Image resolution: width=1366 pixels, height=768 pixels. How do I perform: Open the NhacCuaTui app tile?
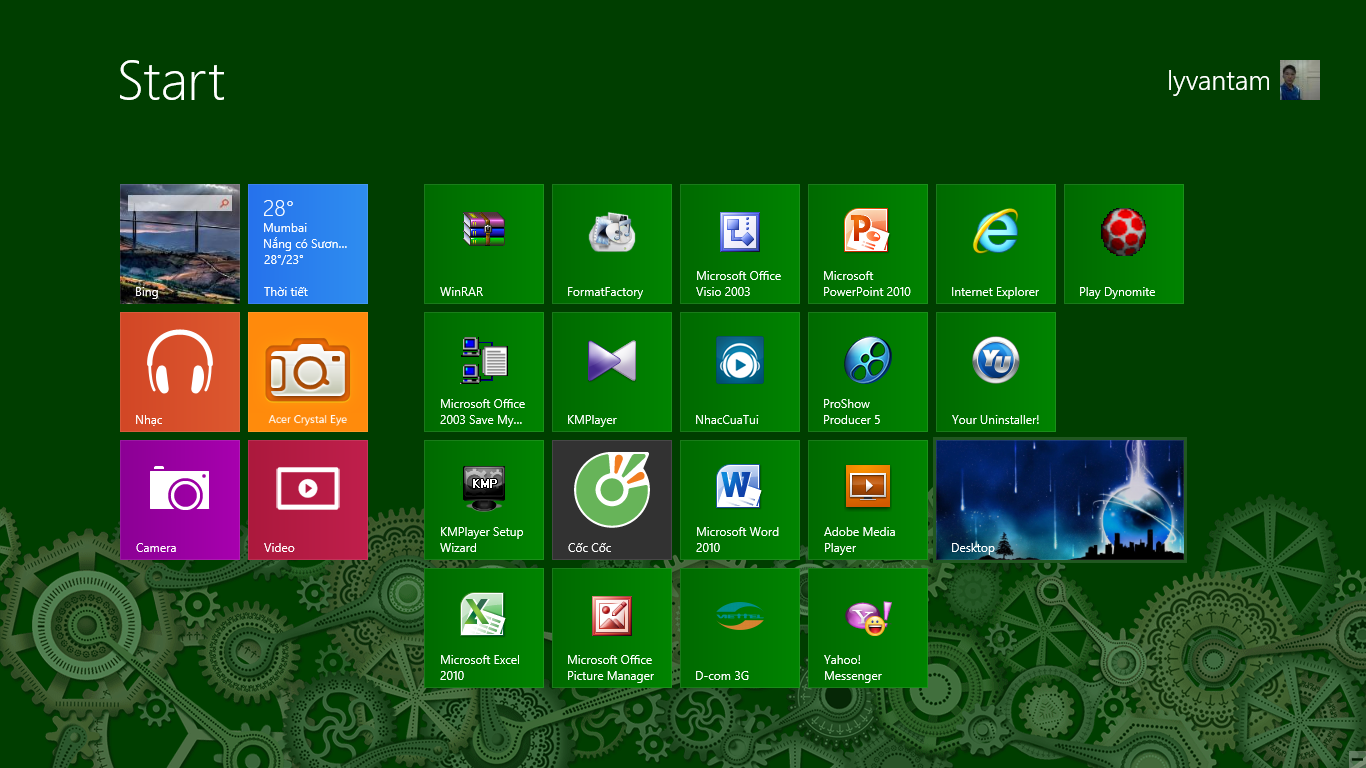click(x=740, y=372)
